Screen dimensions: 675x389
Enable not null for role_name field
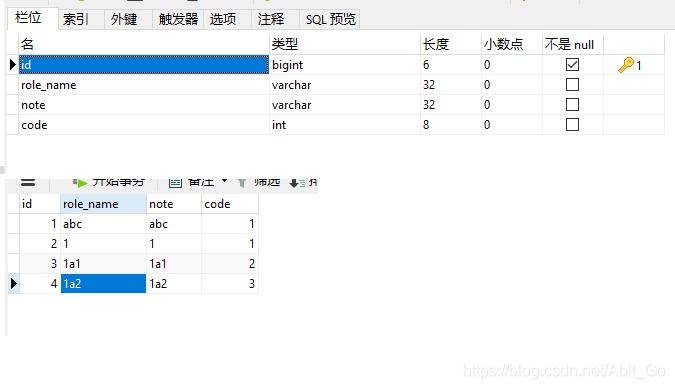(x=572, y=84)
